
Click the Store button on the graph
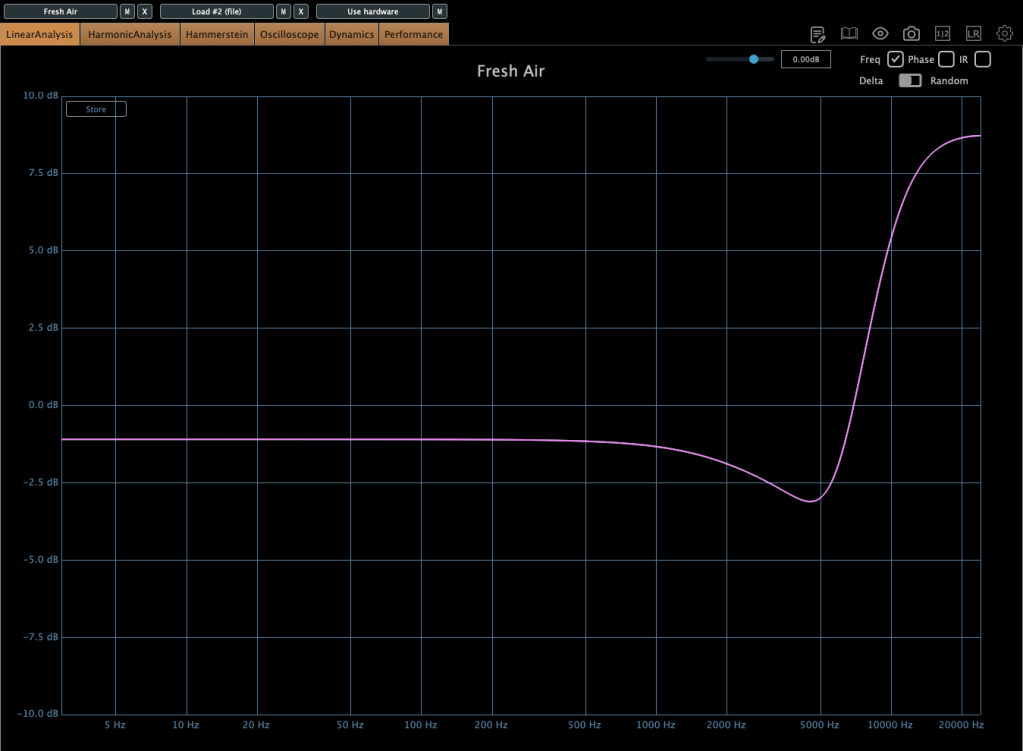point(96,109)
